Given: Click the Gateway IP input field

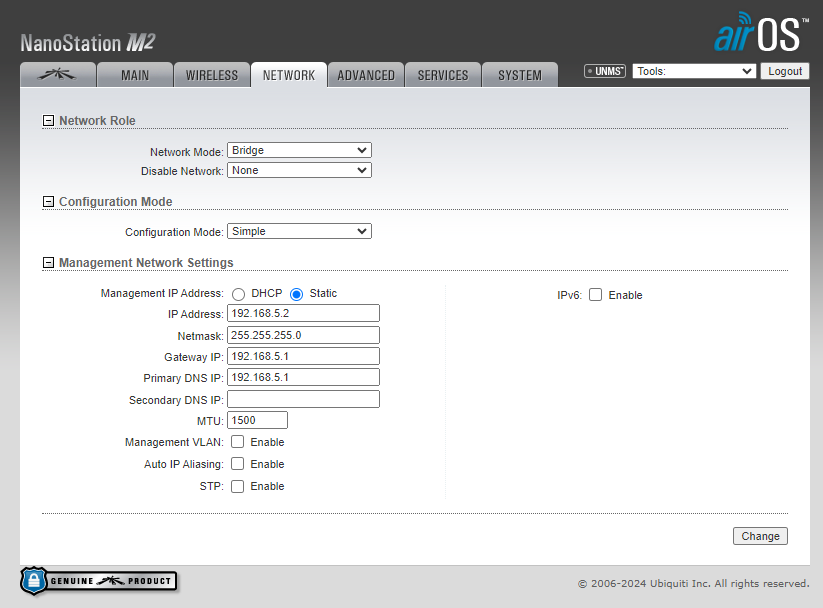Looking at the screenshot, I should coord(303,356).
